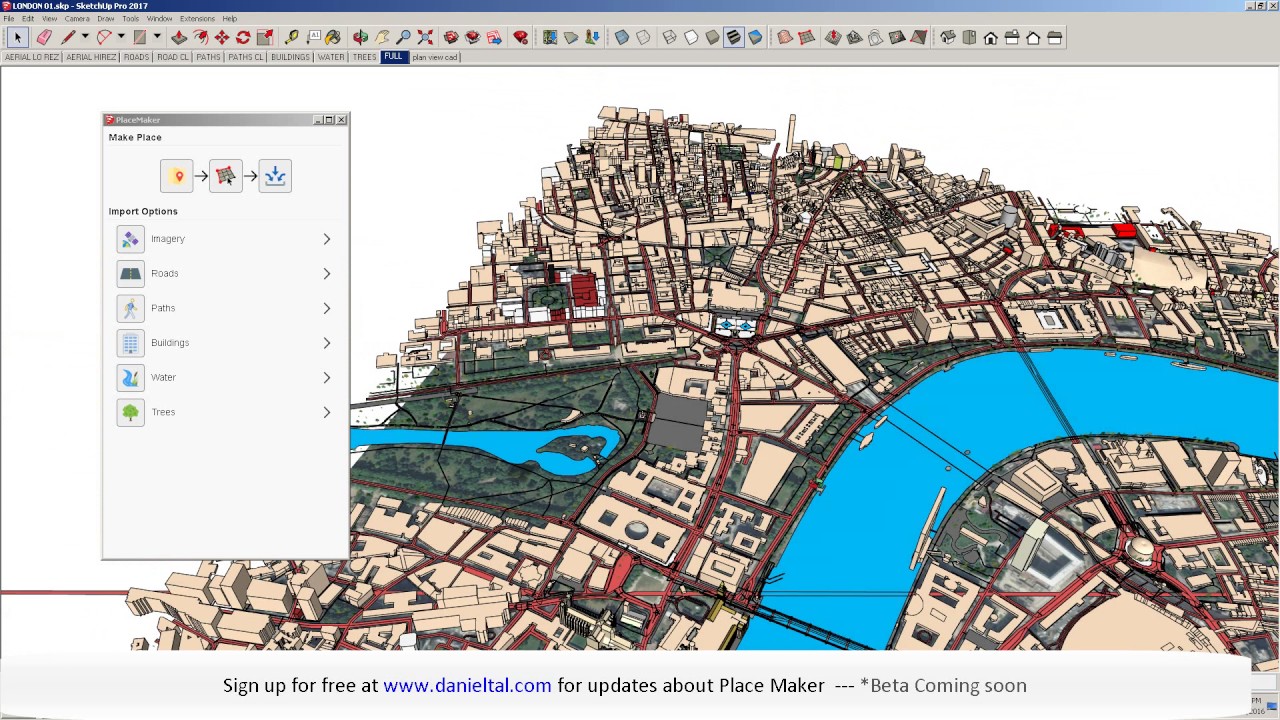Choose Sandbox From Contours tool
This screenshot has height=720, width=1280.
tap(785, 37)
